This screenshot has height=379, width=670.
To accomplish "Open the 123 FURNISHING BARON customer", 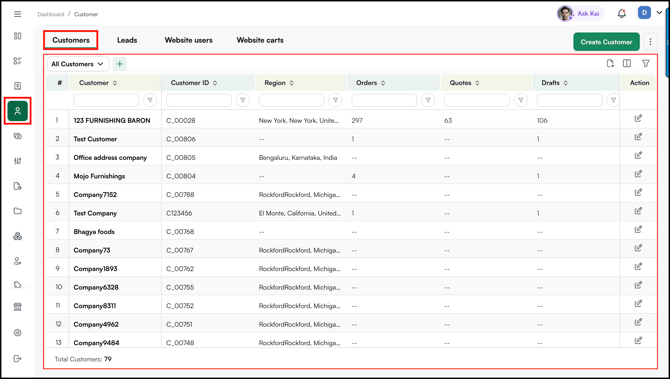I will tap(112, 120).
